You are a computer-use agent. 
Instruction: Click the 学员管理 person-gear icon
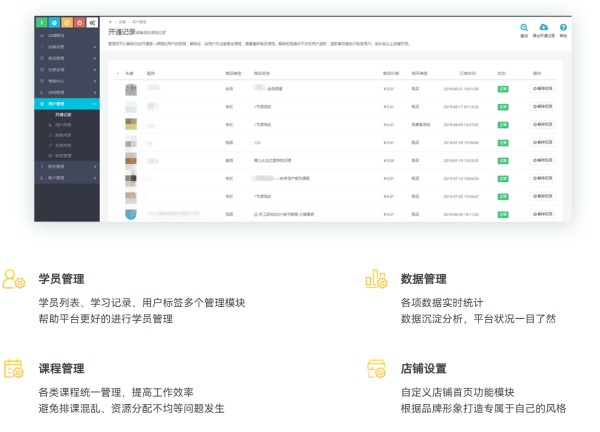point(13,279)
